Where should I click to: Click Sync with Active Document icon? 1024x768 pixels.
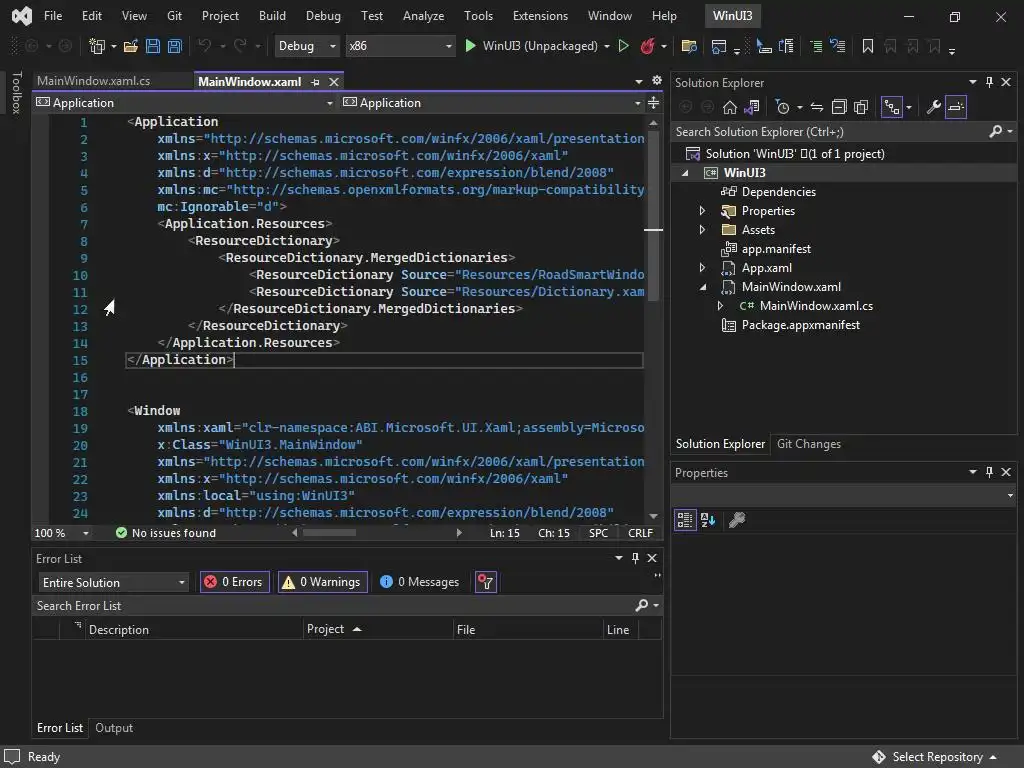point(817,107)
